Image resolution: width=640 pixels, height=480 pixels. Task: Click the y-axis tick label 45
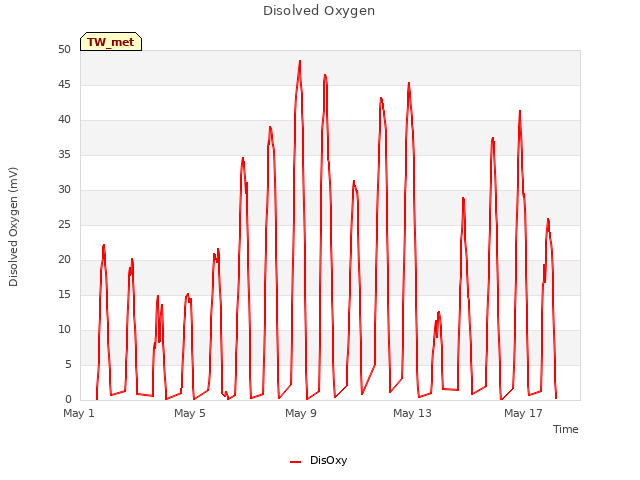pyautogui.click(x=64, y=84)
